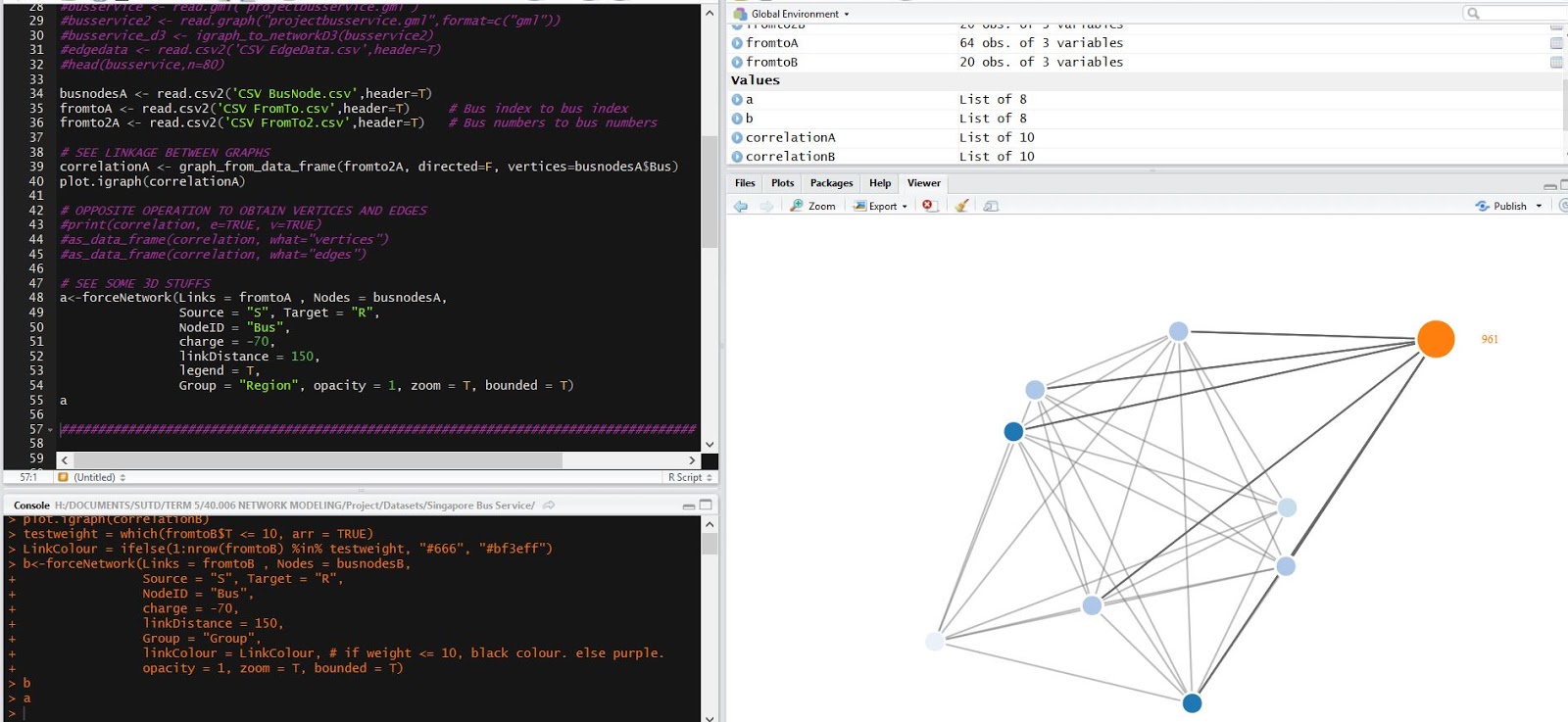
Task: Minimize the Viewer pane
Action: pyautogui.click(x=1549, y=184)
